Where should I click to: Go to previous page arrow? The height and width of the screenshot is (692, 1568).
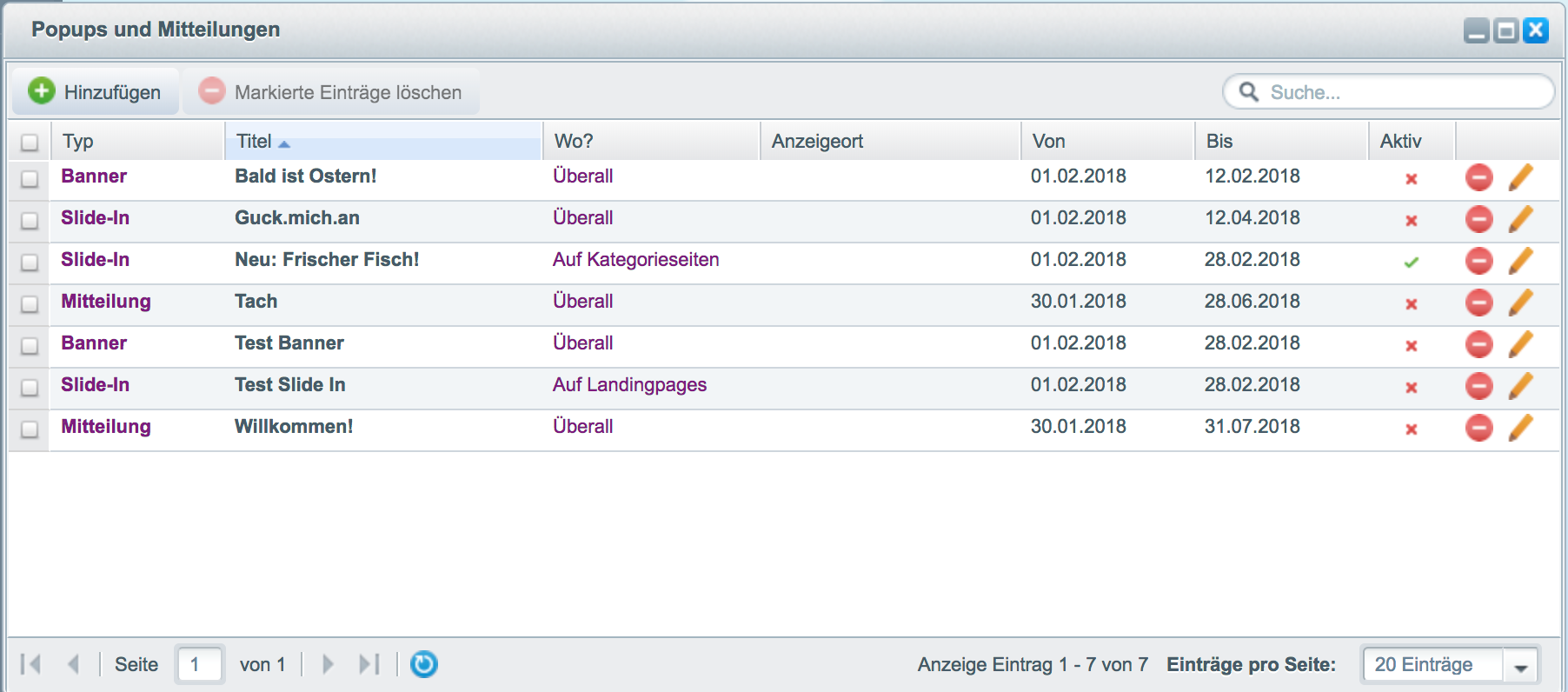coord(74,664)
